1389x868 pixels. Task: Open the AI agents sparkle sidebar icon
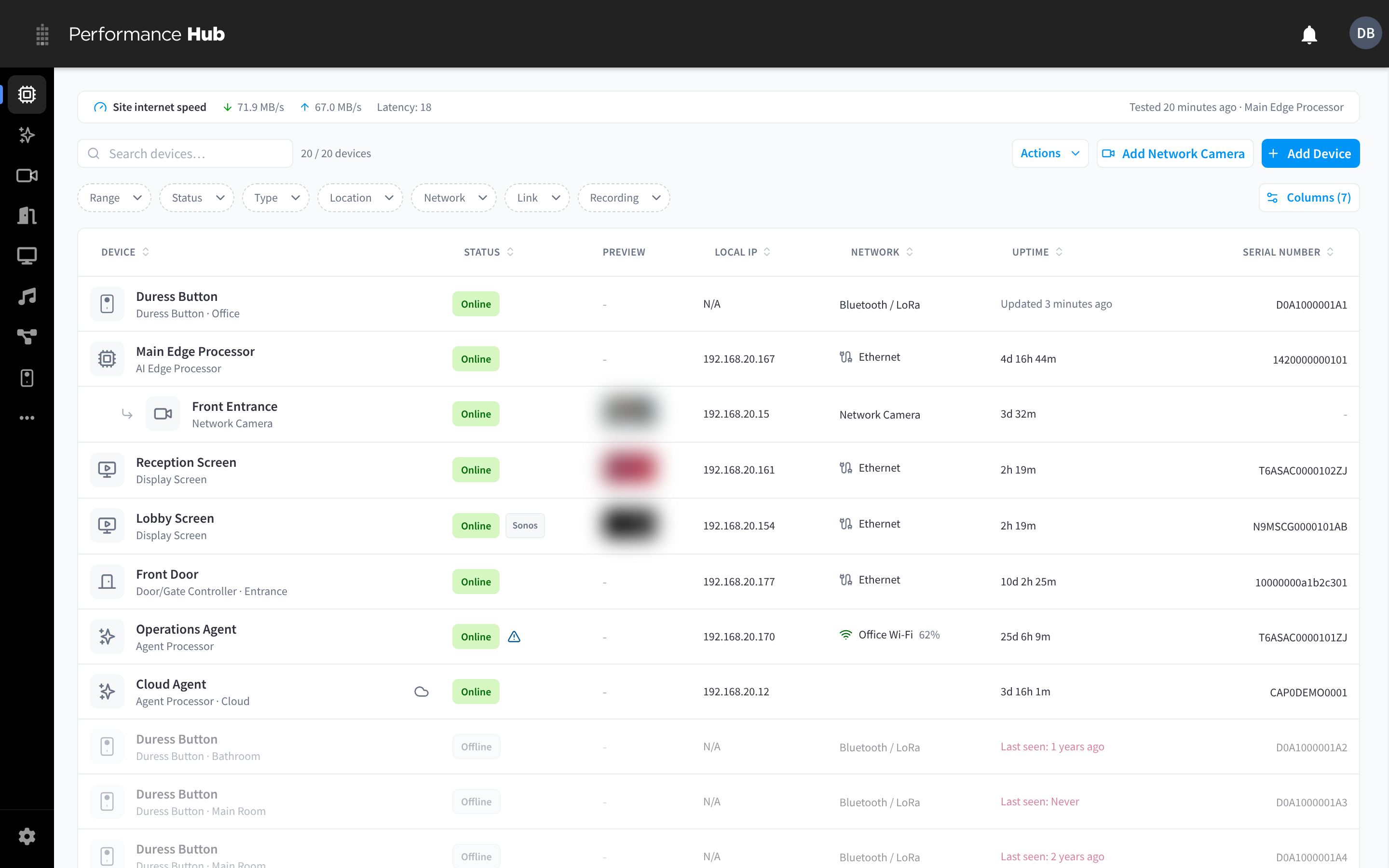click(27, 135)
